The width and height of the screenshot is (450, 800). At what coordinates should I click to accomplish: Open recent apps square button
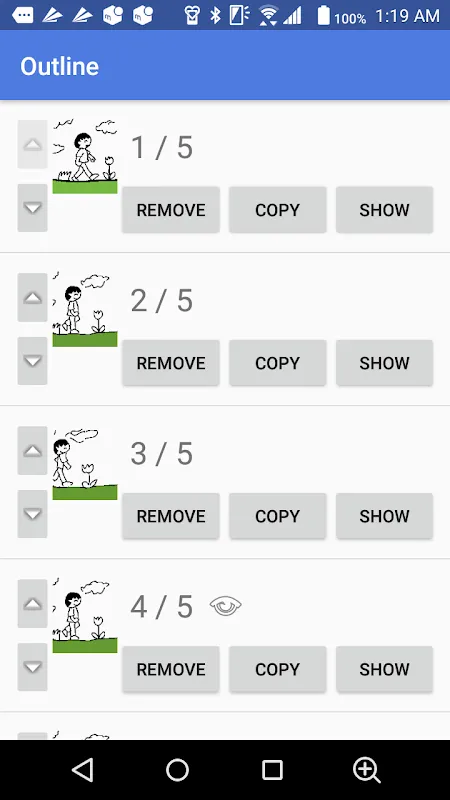point(272,770)
